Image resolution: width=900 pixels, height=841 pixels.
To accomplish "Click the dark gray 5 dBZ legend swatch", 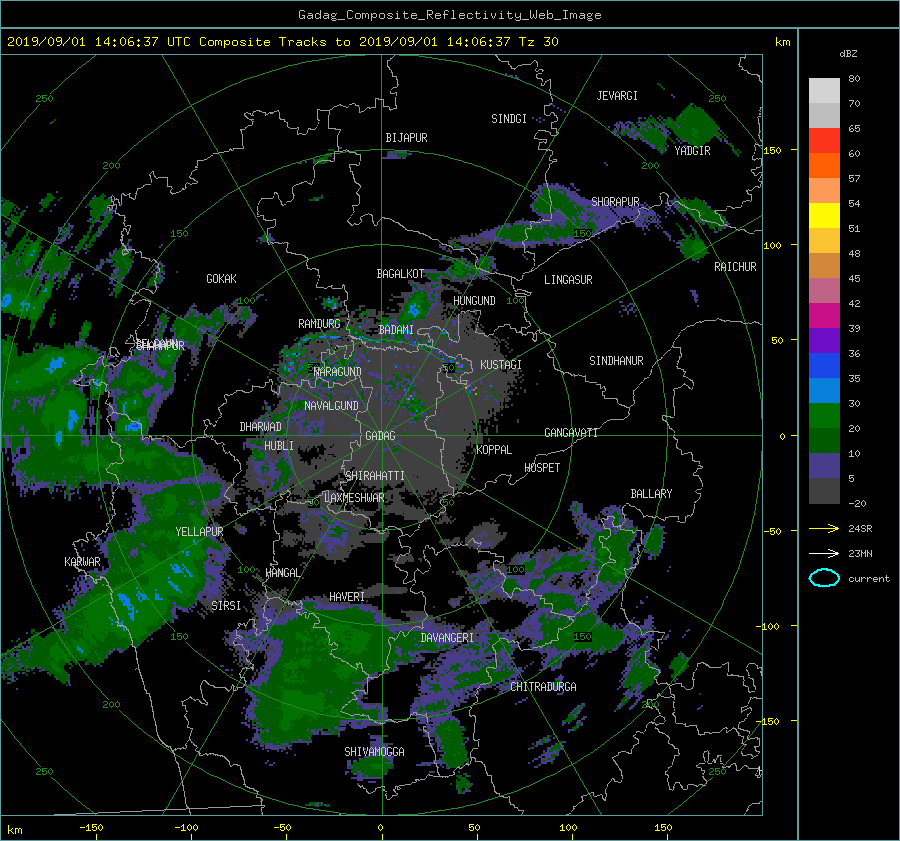I will [x=824, y=491].
